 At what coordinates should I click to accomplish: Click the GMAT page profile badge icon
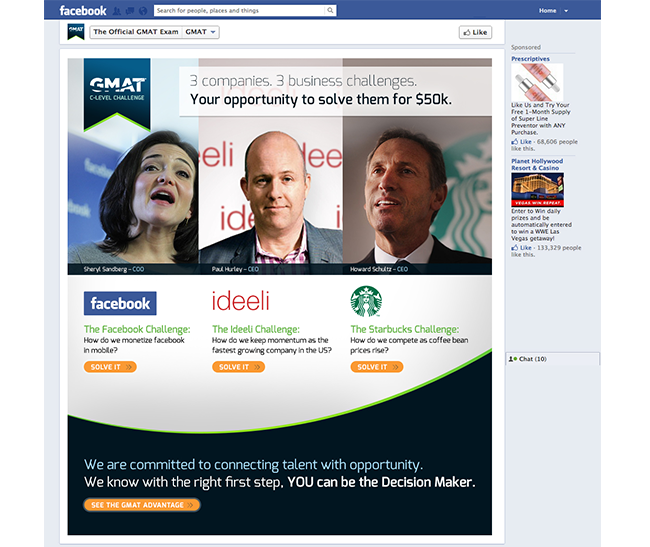click(x=76, y=32)
